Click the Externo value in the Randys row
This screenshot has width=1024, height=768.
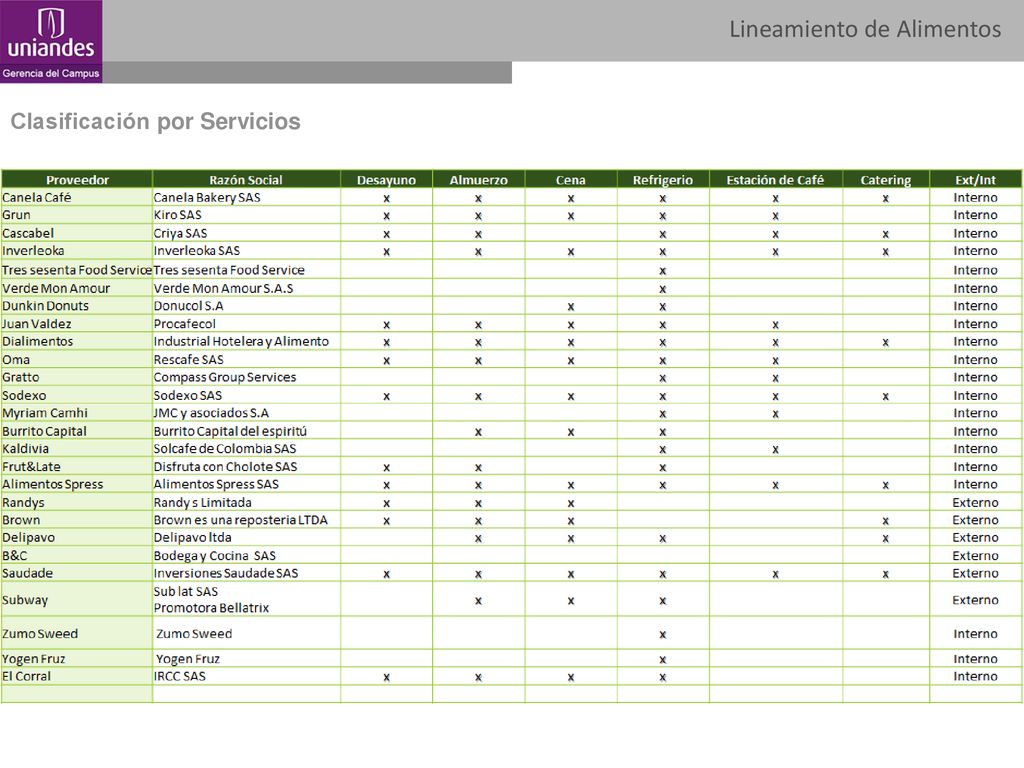[x=975, y=502]
